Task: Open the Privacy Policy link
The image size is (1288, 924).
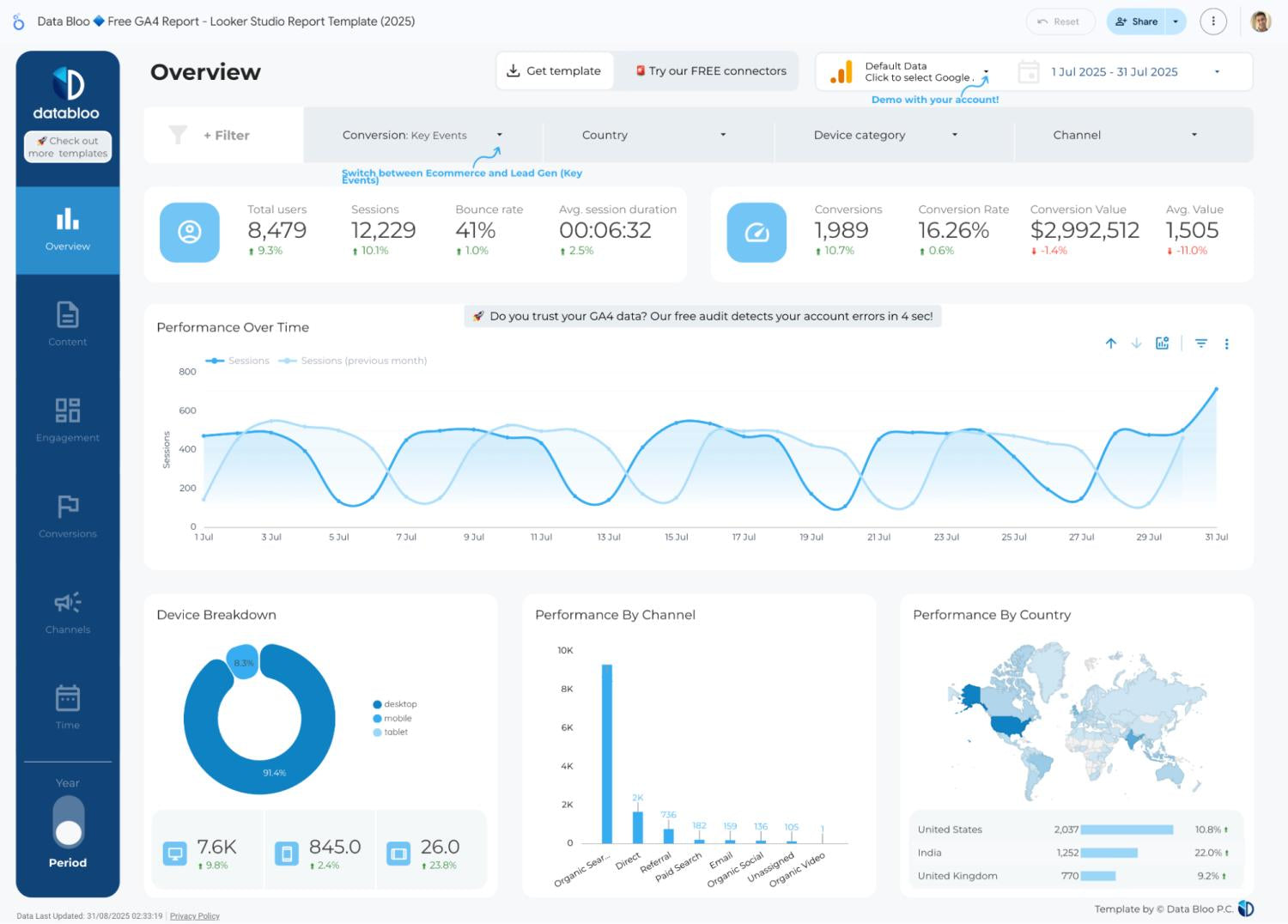Action: pos(195,916)
